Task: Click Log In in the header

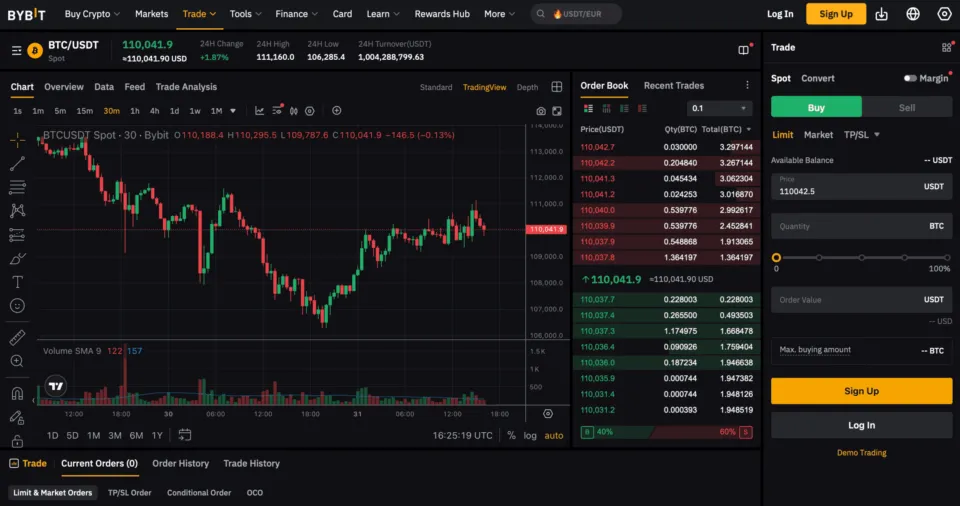Action: pyautogui.click(x=780, y=14)
